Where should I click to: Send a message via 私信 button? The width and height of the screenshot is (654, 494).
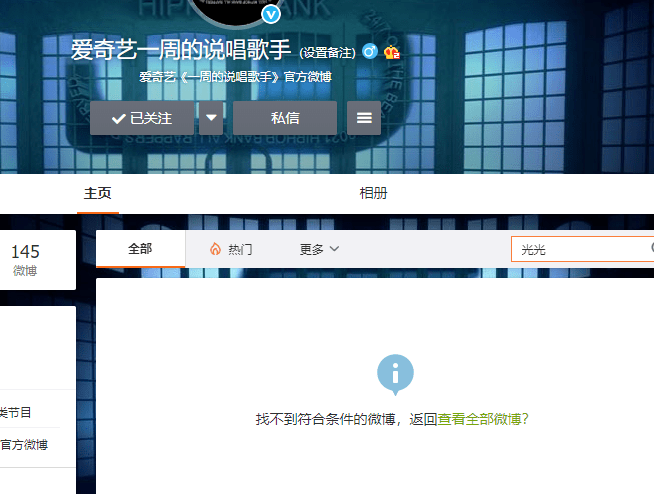tap(285, 118)
